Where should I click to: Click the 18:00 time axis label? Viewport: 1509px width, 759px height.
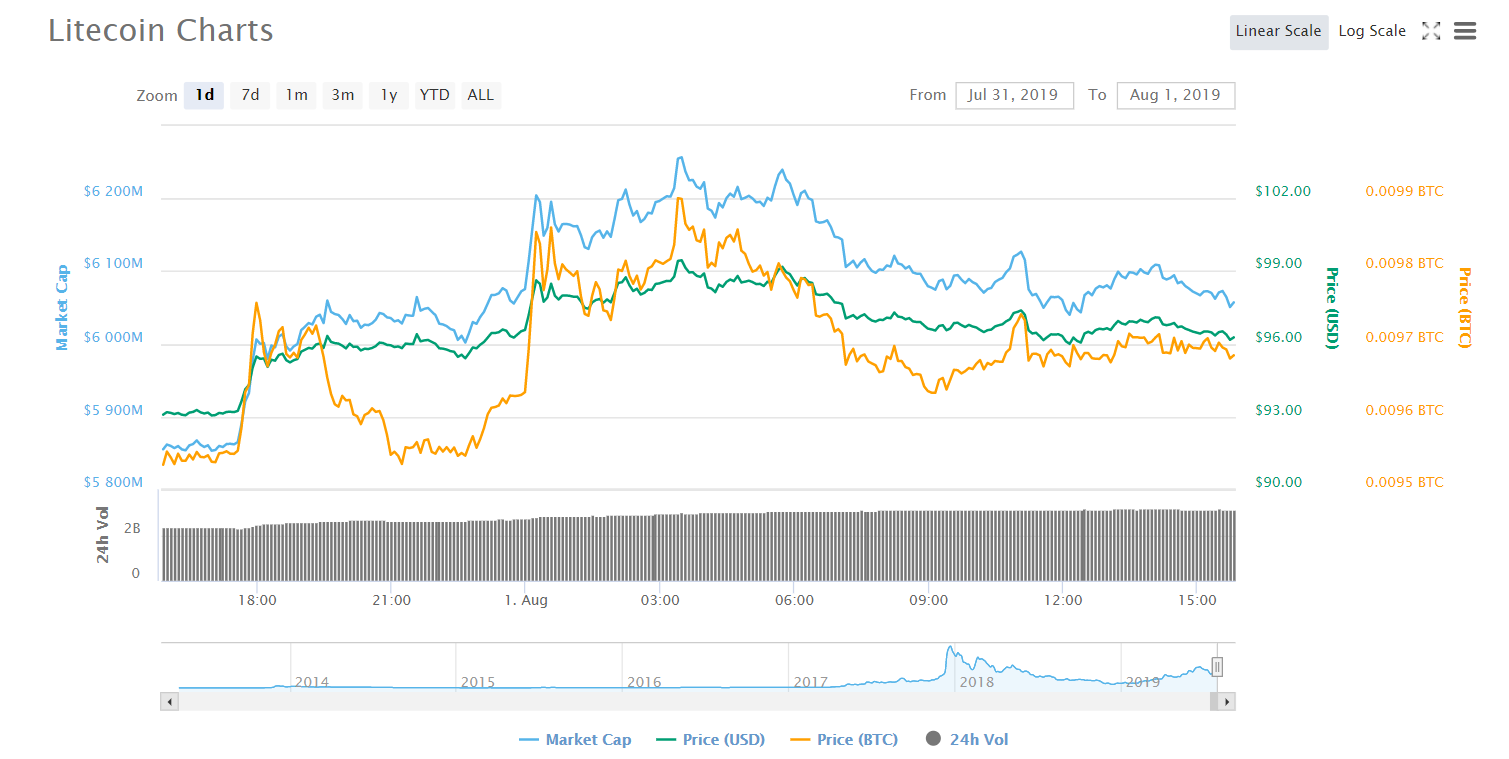257,600
